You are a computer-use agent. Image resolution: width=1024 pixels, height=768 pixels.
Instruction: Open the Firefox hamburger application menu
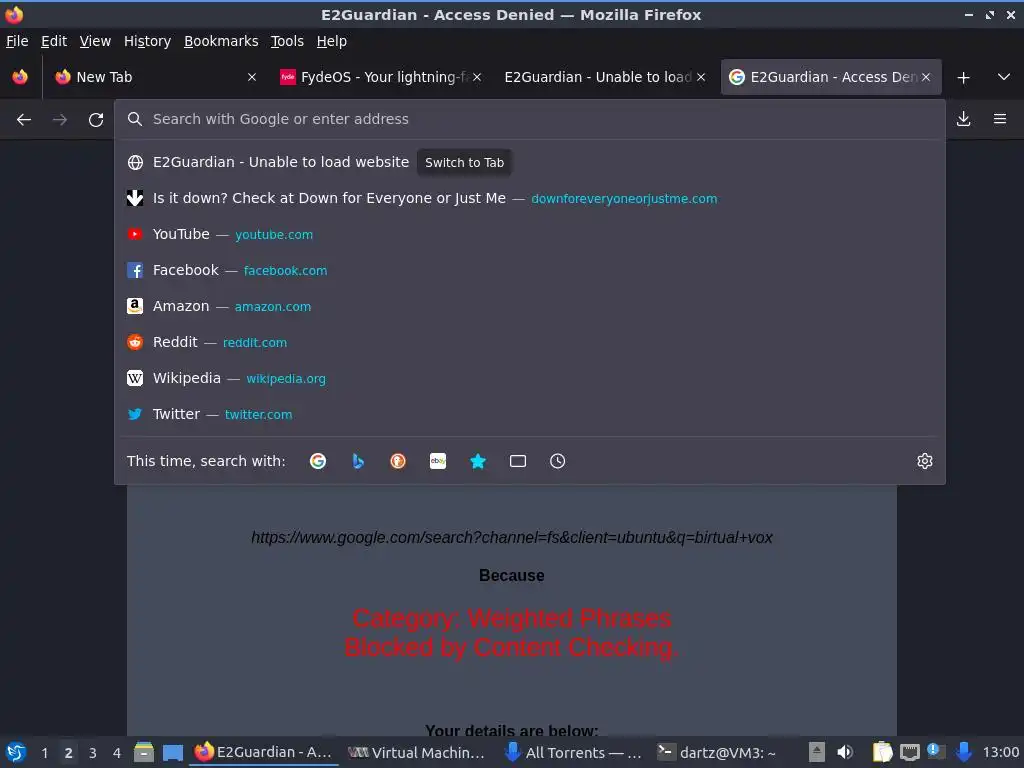[1000, 119]
